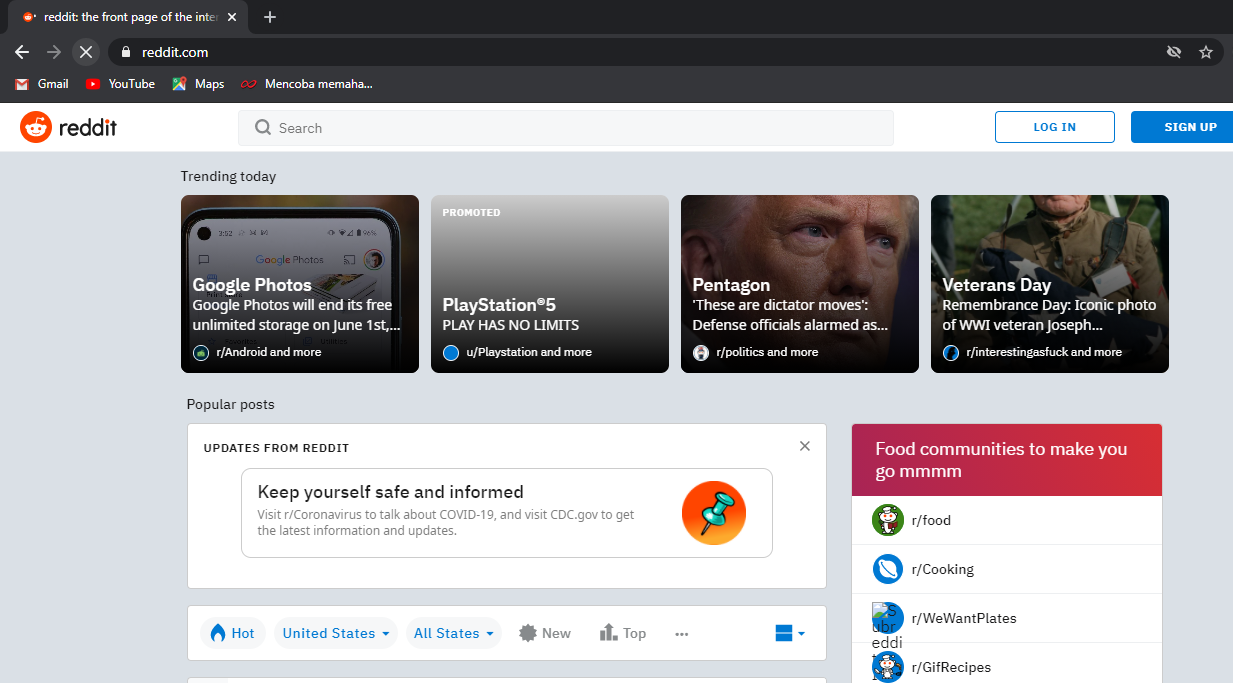The image size is (1233, 683).
Task: Open the All States dropdown
Action: click(x=453, y=633)
